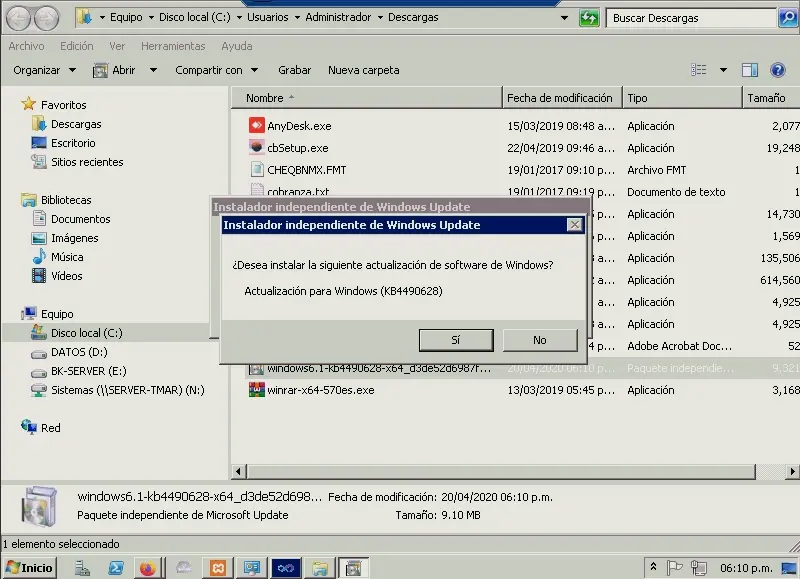Sort by Fecha de modificación column

tap(562, 97)
